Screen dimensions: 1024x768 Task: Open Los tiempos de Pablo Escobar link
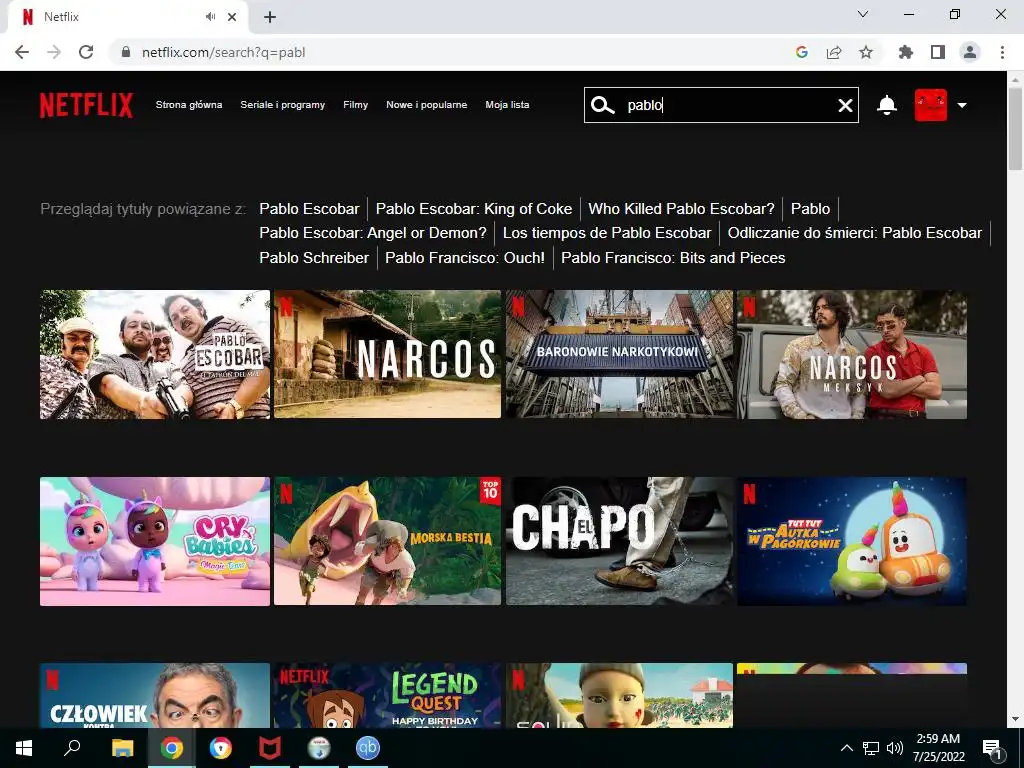point(607,233)
